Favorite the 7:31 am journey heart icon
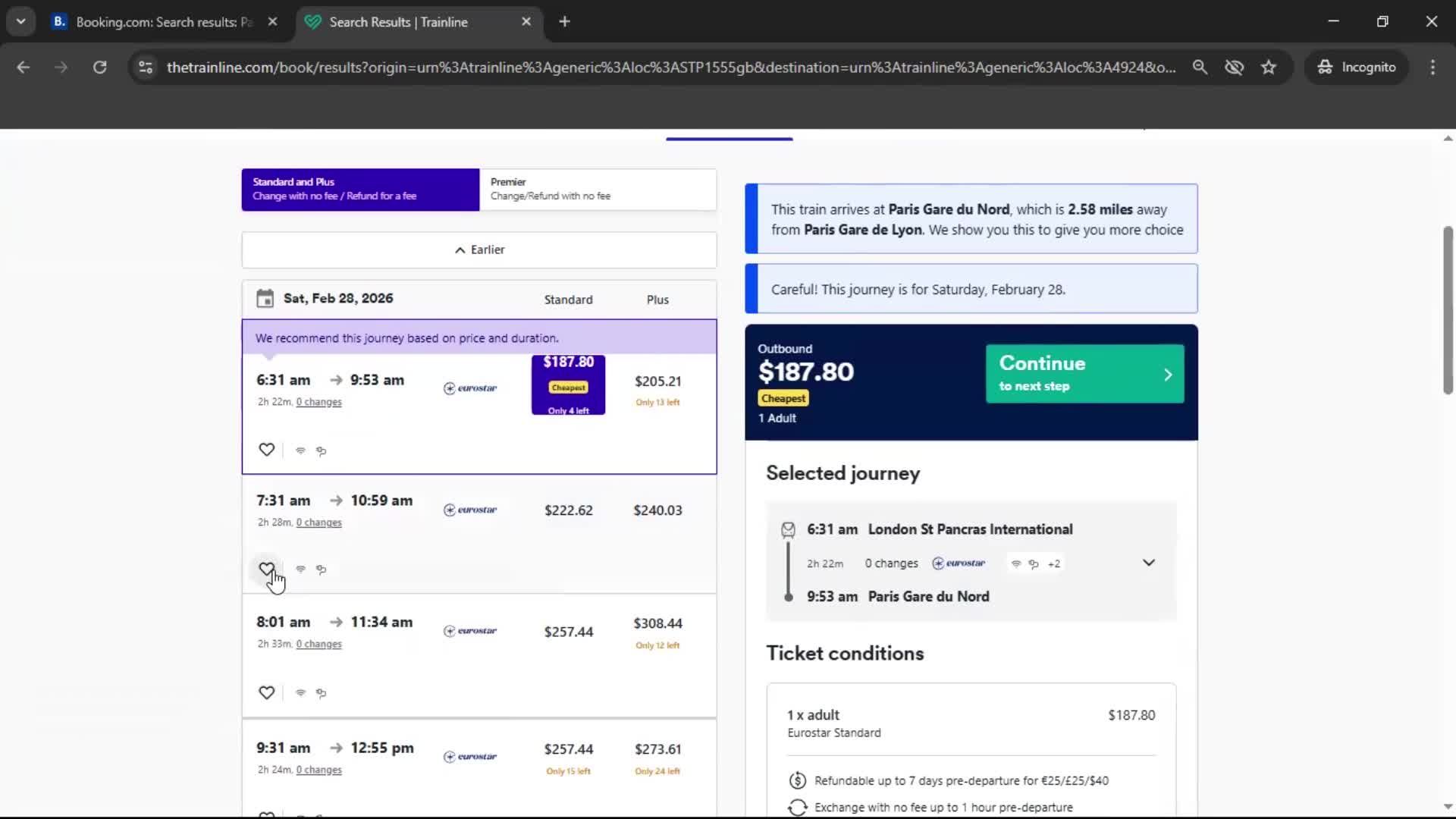The image size is (1456, 819). [x=266, y=569]
